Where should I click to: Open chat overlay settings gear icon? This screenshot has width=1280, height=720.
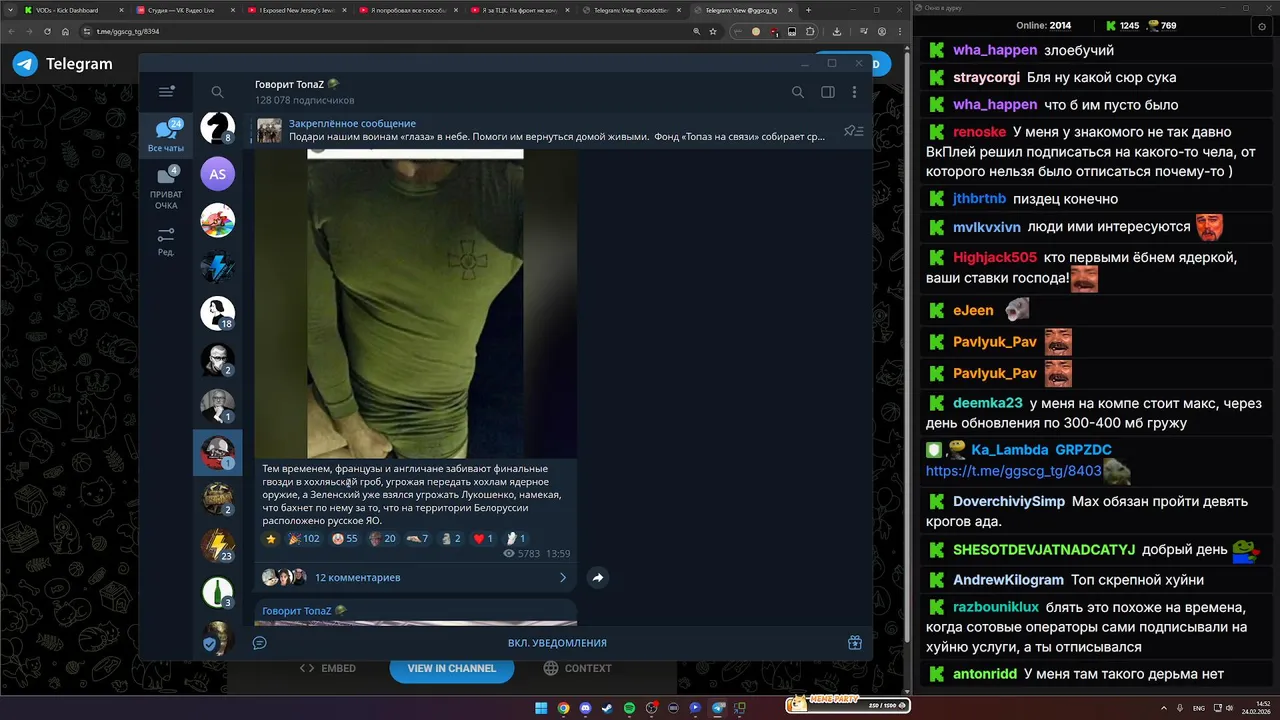point(1261,26)
